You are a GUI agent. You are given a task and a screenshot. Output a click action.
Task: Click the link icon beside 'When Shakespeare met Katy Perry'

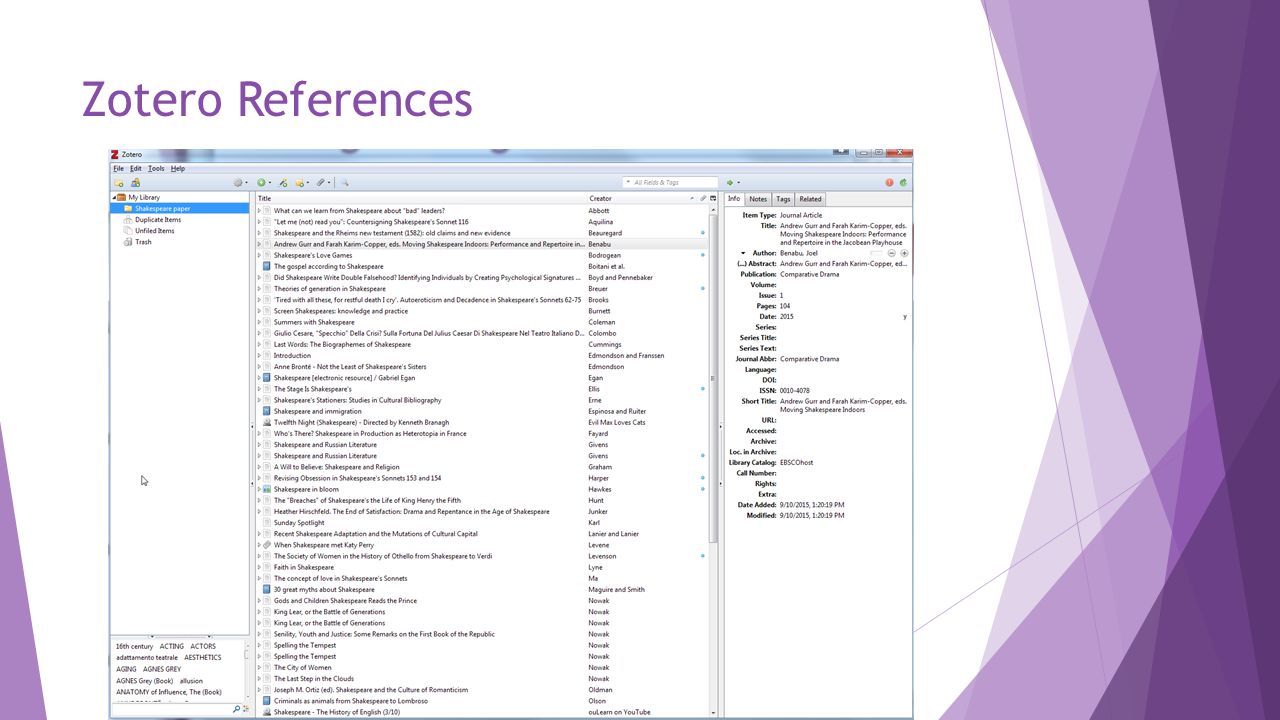coord(267,545)
